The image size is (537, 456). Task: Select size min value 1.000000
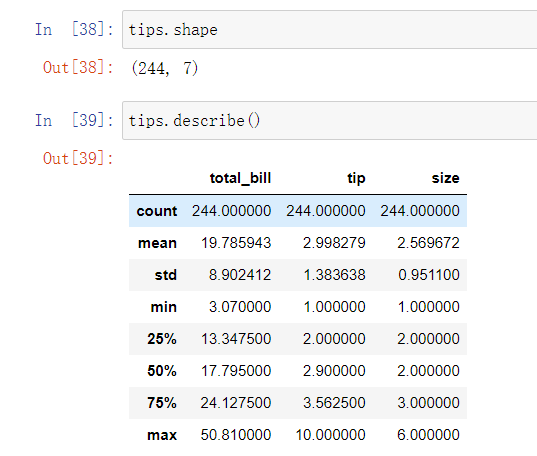point(429,307)
